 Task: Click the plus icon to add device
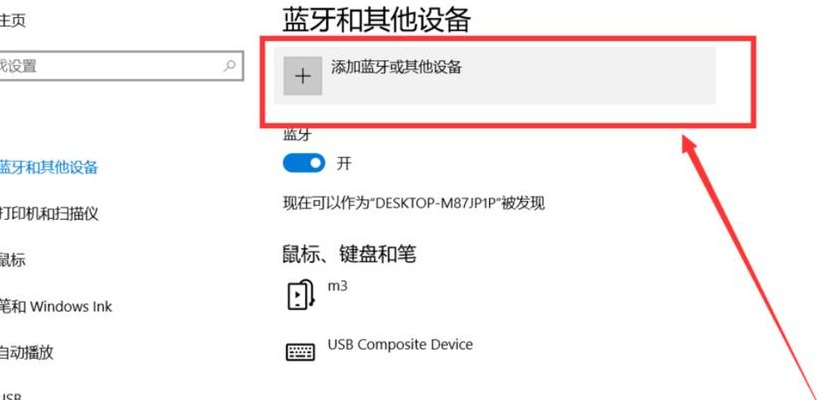302,76
